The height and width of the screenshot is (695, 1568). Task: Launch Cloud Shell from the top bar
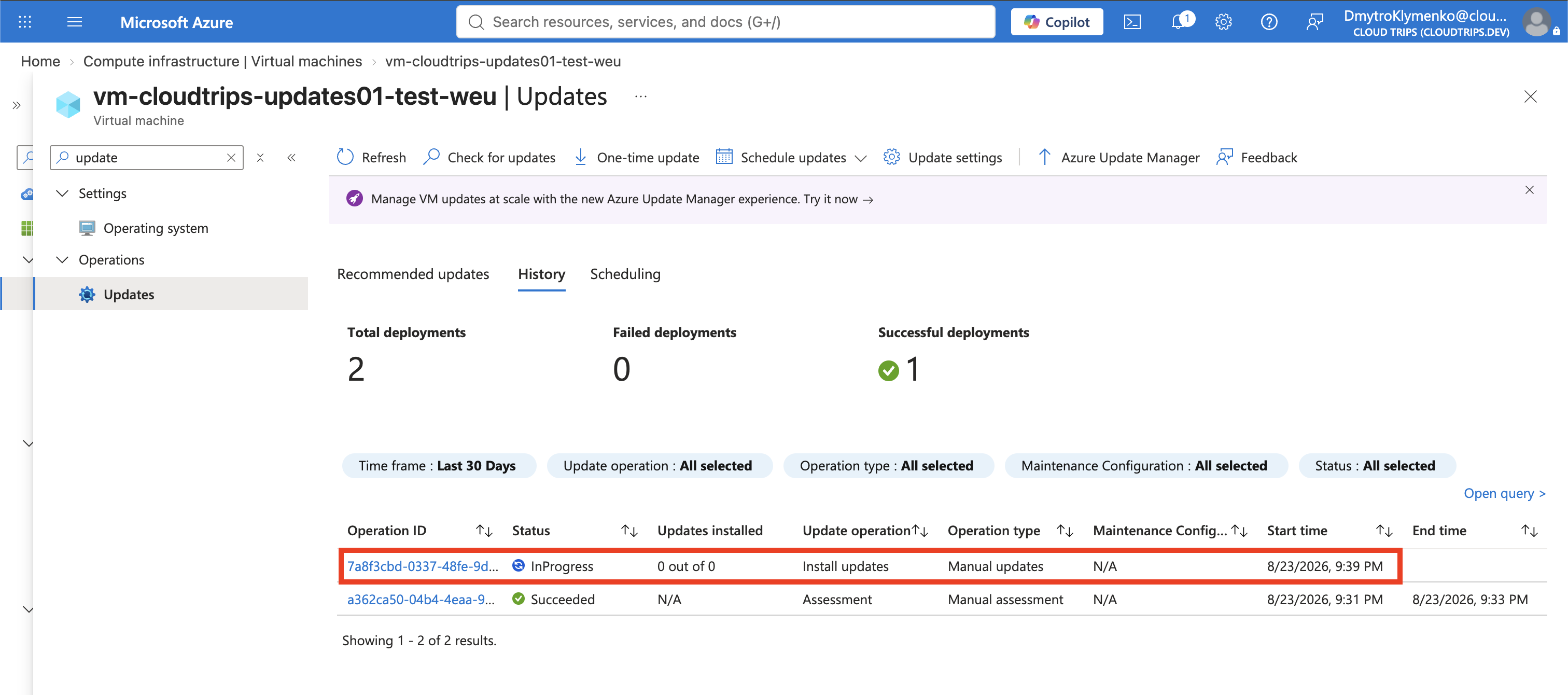1132,22
